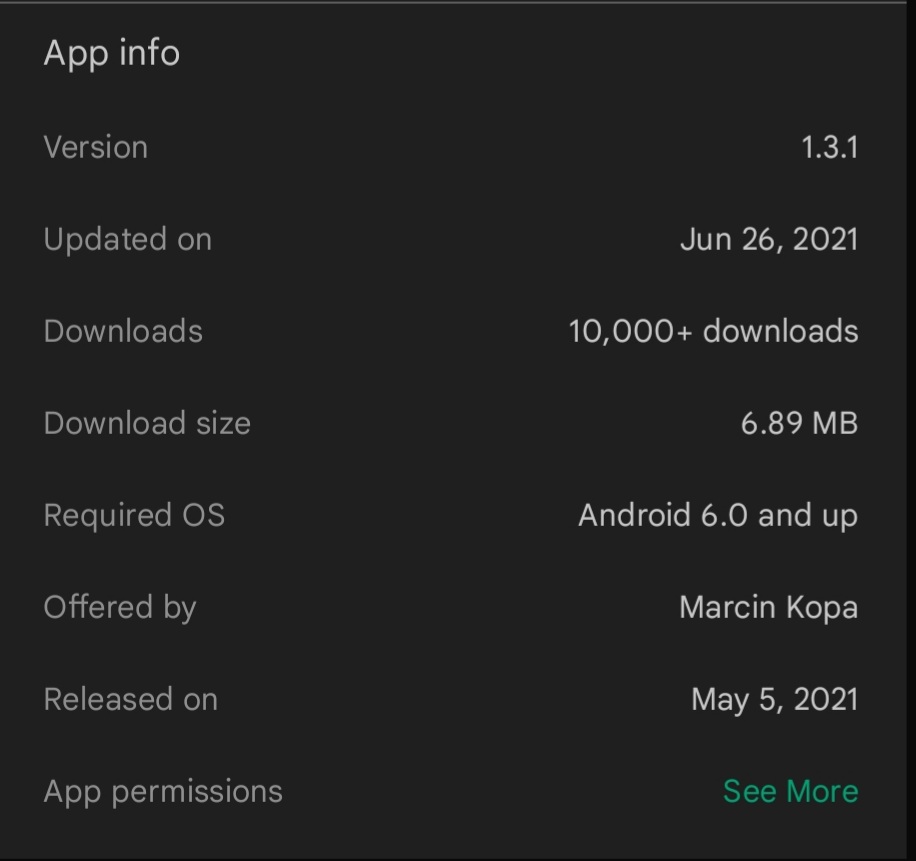Expand the app permissions details
The height and width of the screenshot is (861, 916).
789,791
